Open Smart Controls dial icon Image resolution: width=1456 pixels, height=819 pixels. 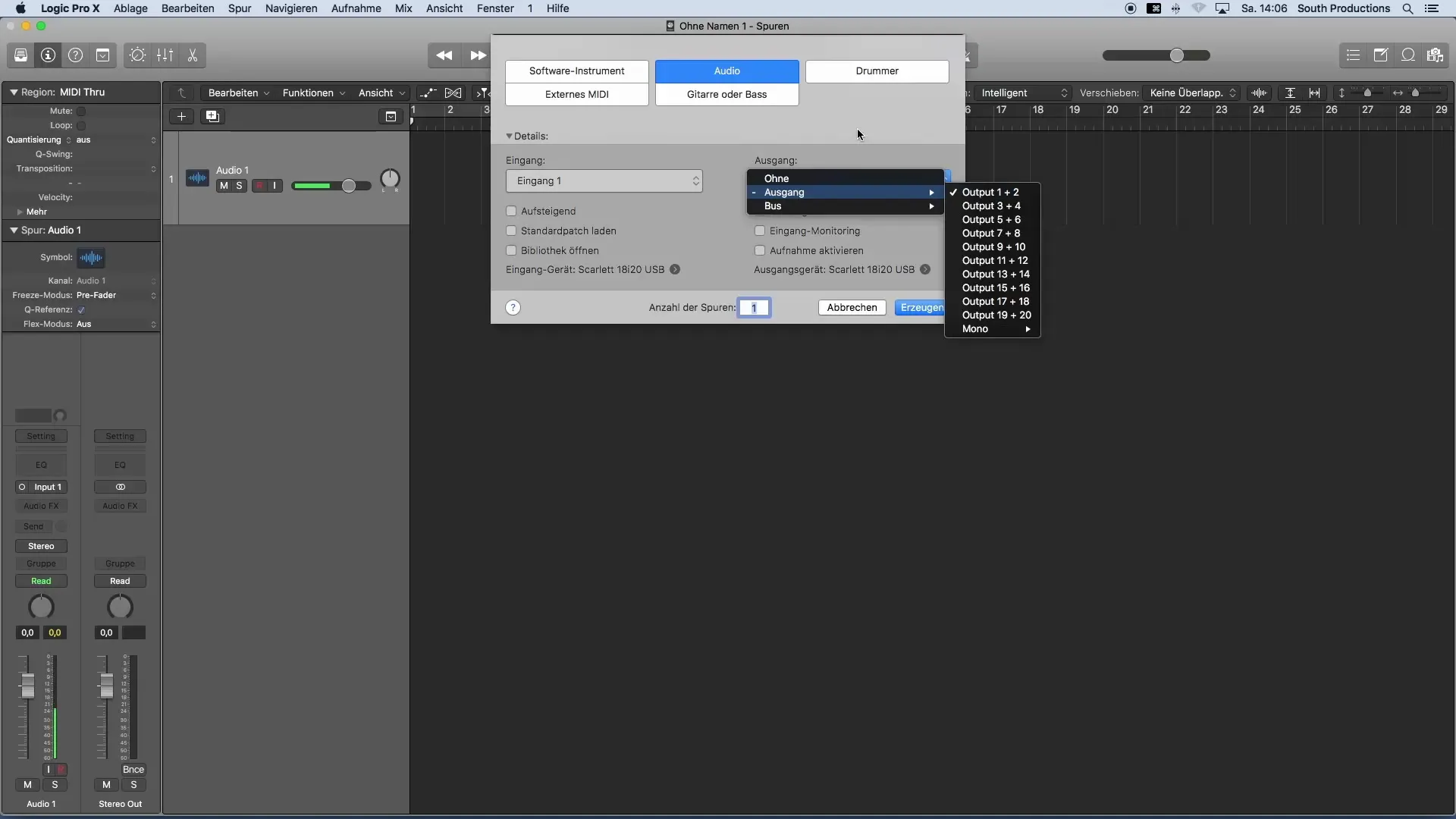(137, 55)
